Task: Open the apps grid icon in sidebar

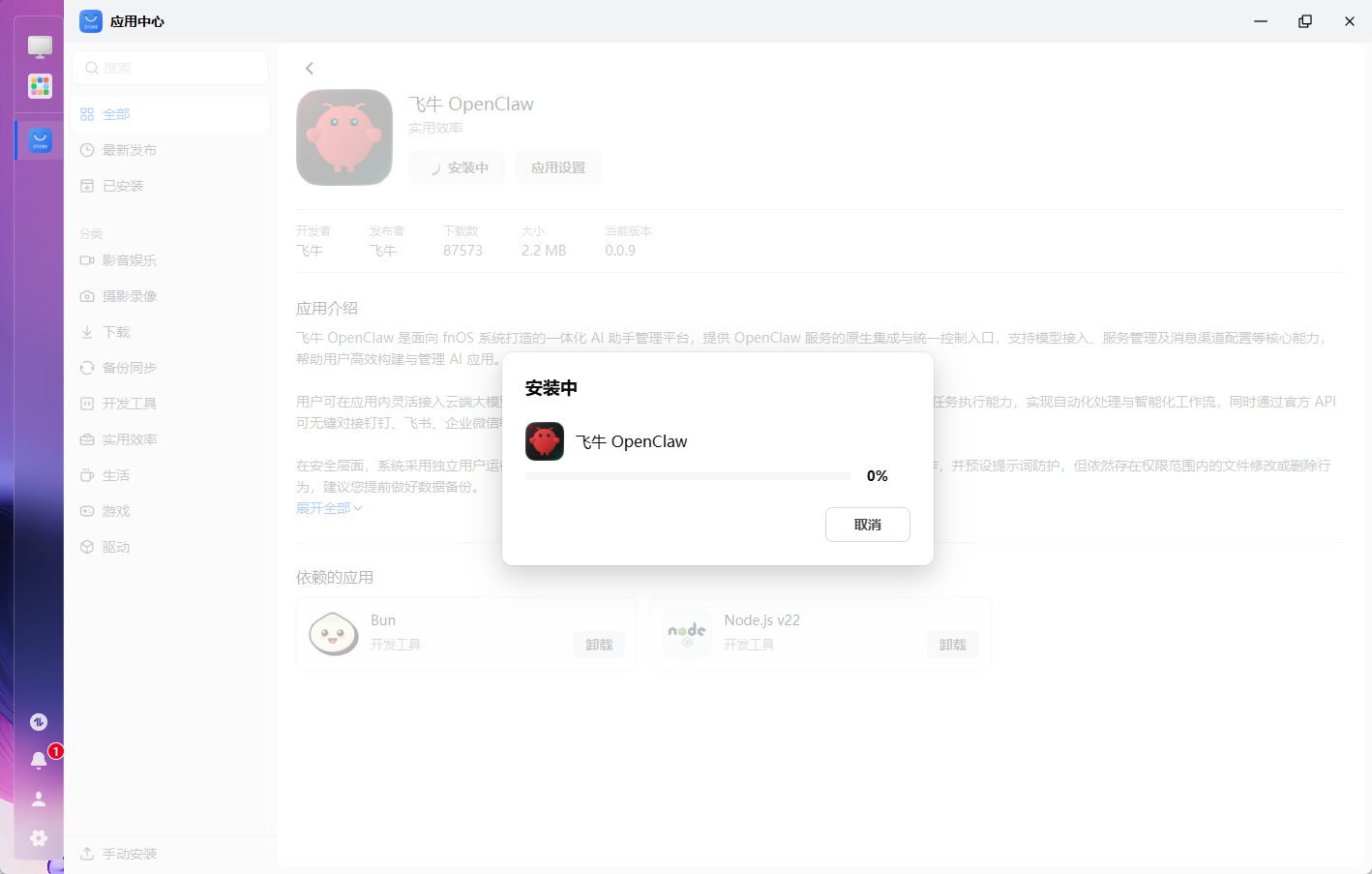Action: [x=39, y=86]
